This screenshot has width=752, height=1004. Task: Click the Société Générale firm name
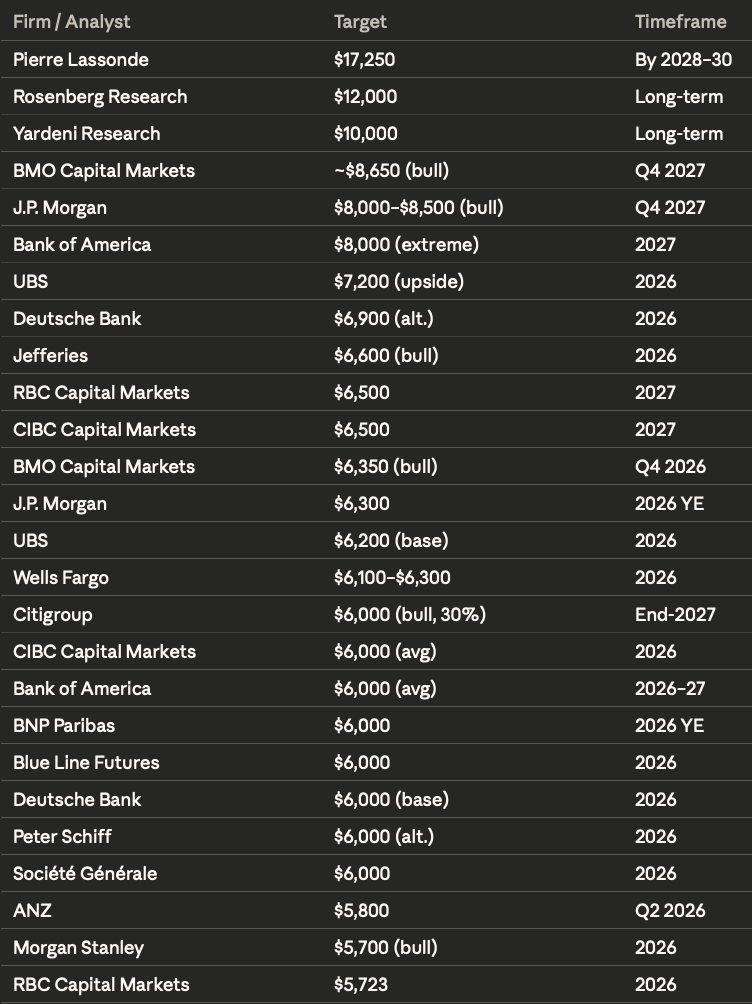click(x=85, y=874)
